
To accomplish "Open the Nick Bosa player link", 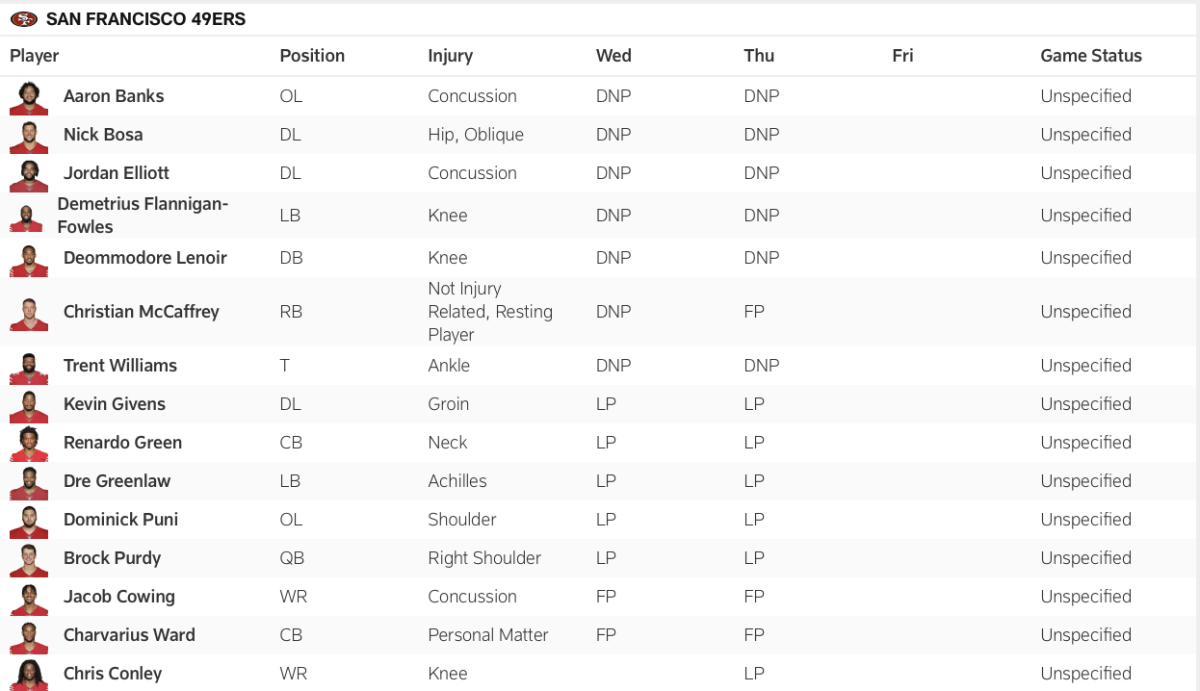I will pos(103,134).
